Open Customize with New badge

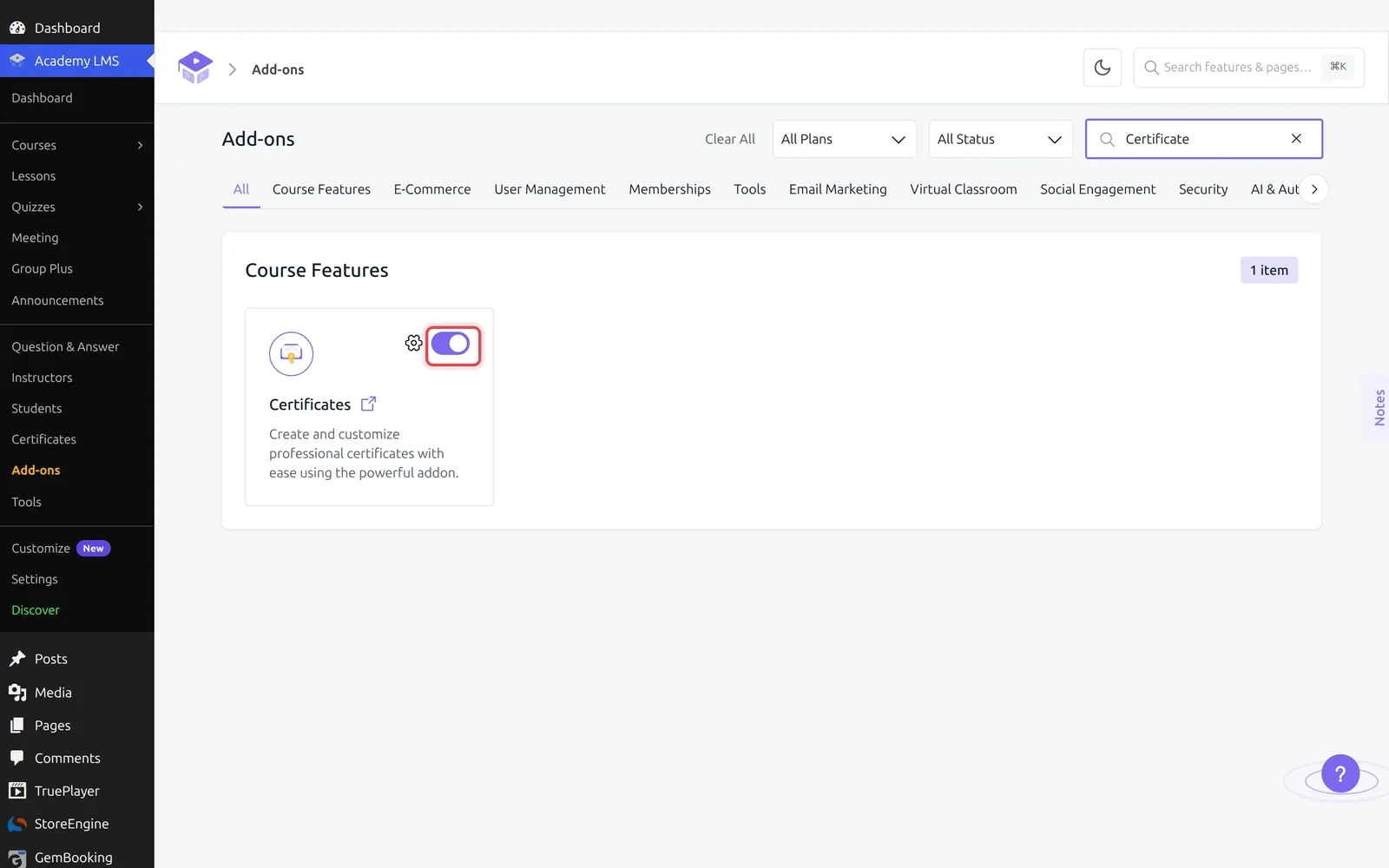tap(61, 549)
